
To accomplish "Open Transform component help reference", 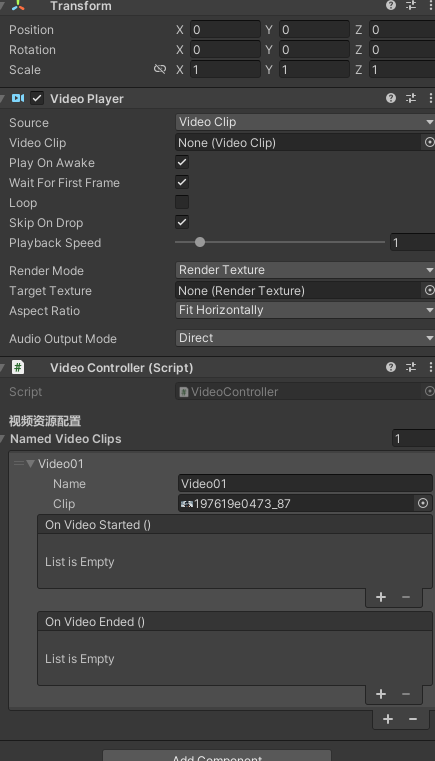I will (x=391, y=5).
